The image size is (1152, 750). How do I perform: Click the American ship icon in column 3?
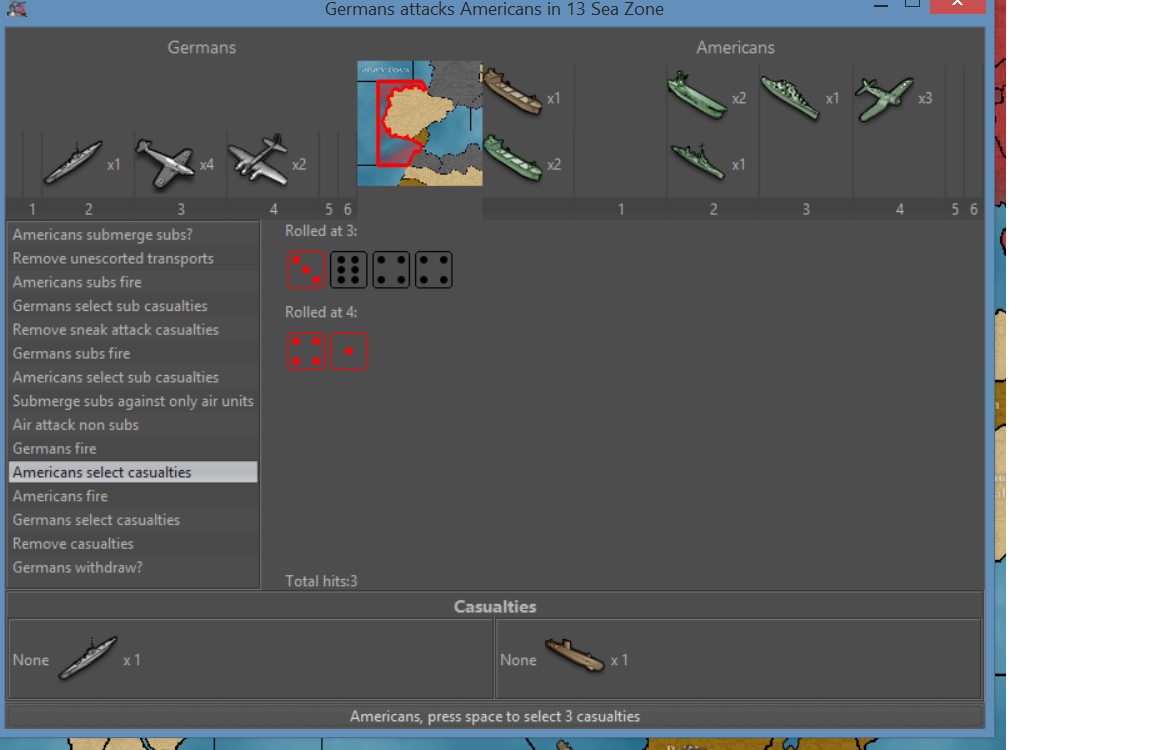coord(790,97)
